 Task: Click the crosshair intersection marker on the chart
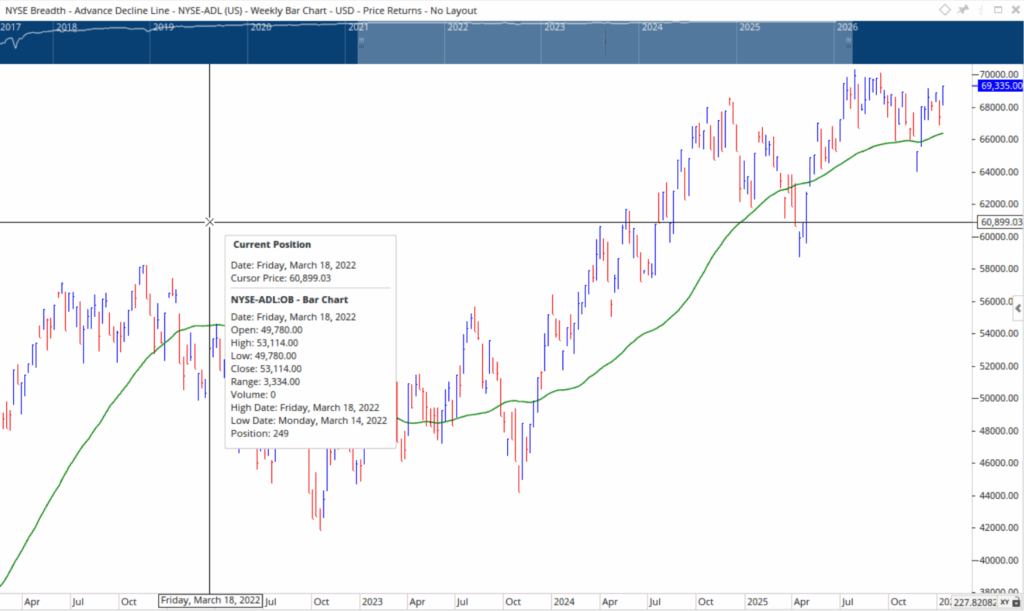coord(209,221)
